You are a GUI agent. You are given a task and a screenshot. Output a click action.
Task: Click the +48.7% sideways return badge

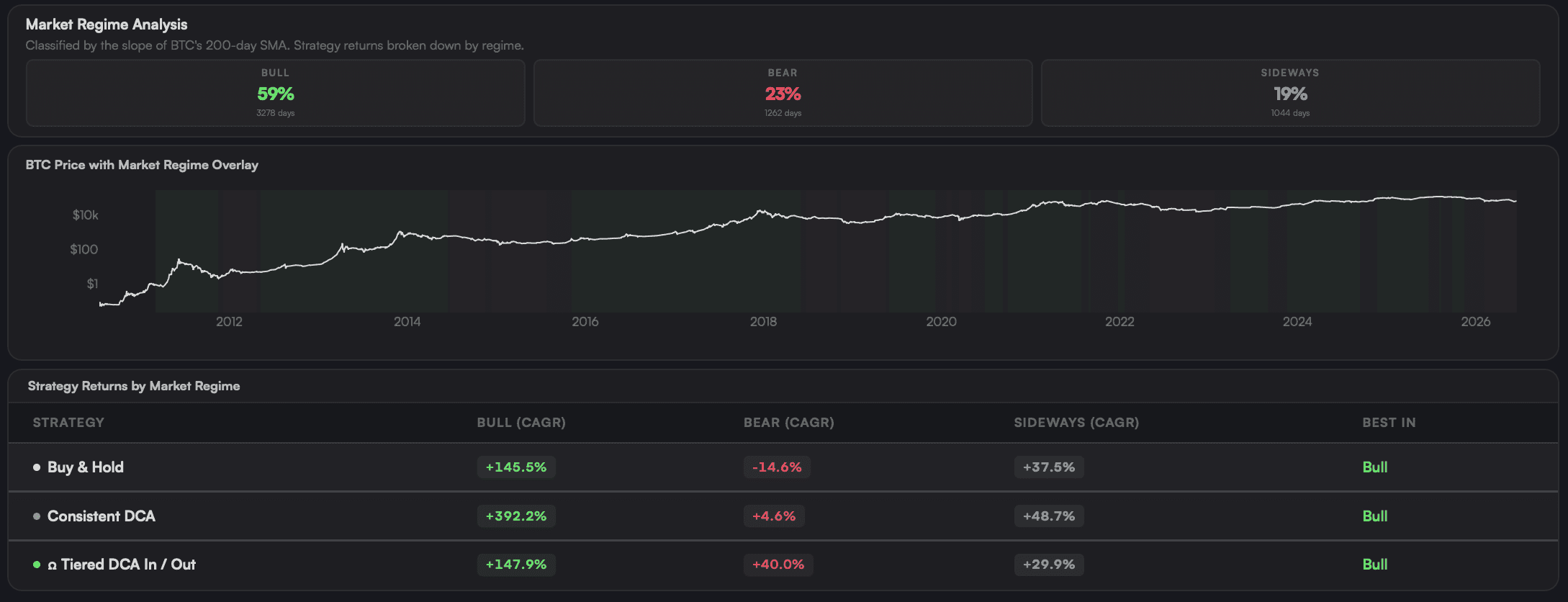(x=1049, y=516)
